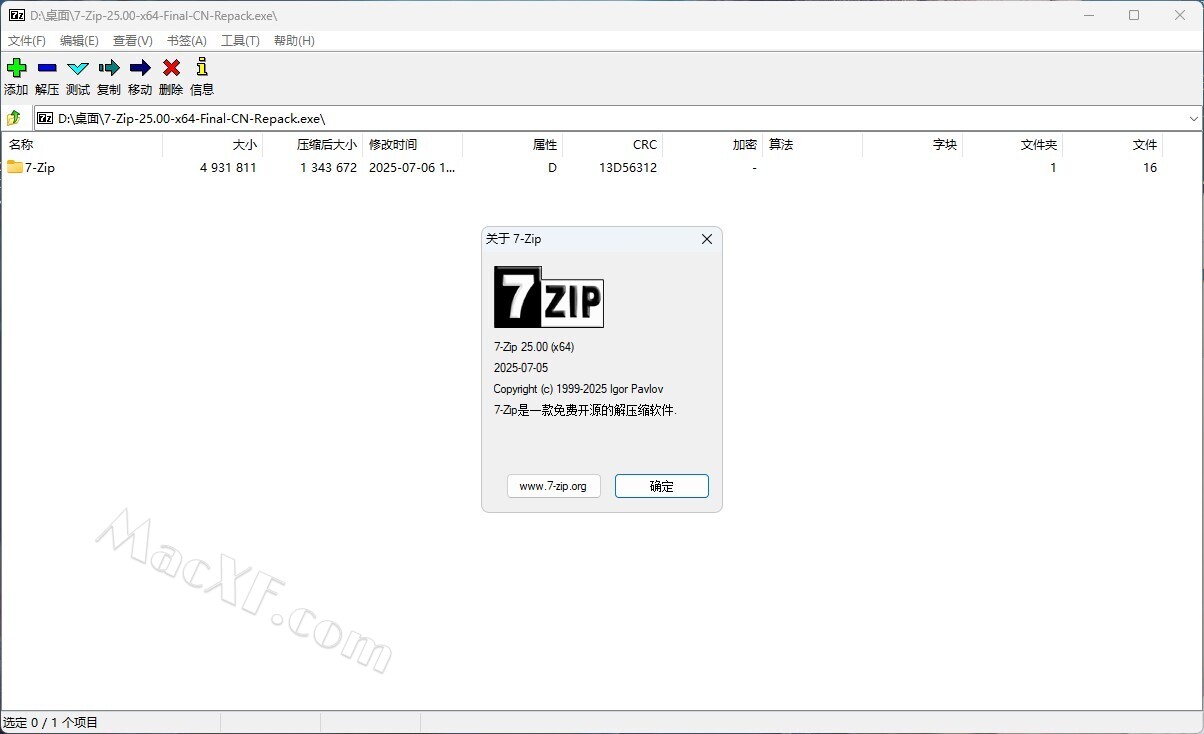This screenshot has height=734, width=1204.
Task: Click the date text 2025-07-05 in dialog
Action: pyautogui.click(x=521, y=368)
